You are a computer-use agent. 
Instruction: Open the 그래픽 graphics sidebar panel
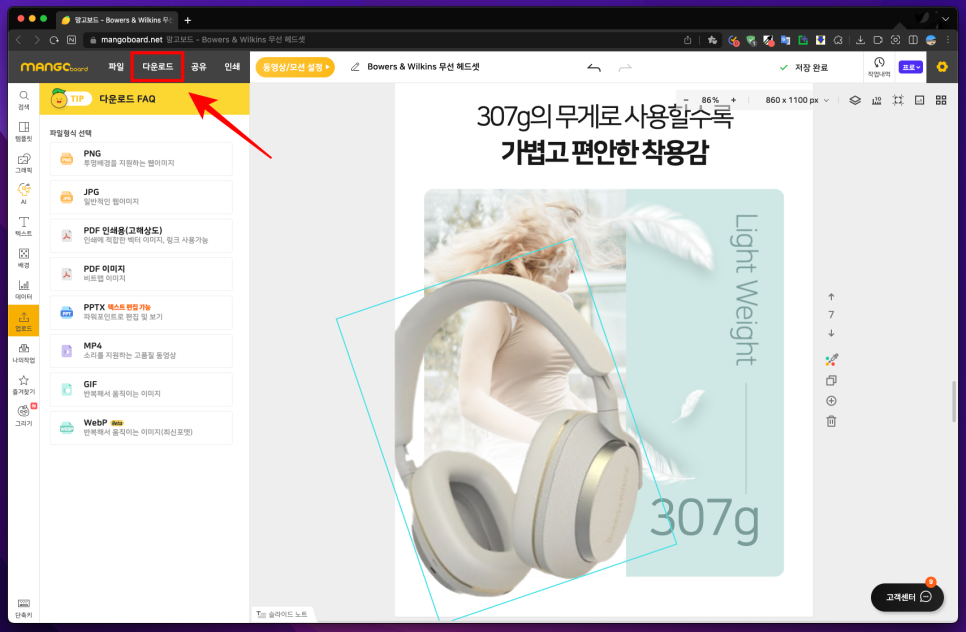[23, 163]
